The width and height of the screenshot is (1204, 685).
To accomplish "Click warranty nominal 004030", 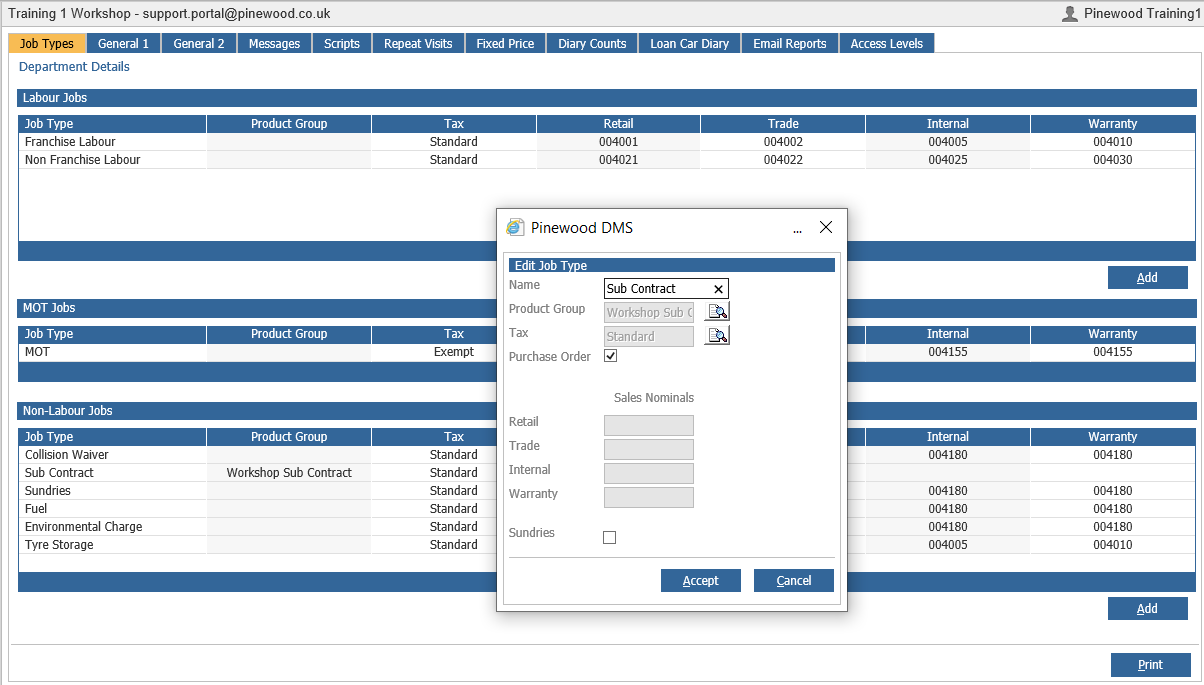I will coord(1113,160).
